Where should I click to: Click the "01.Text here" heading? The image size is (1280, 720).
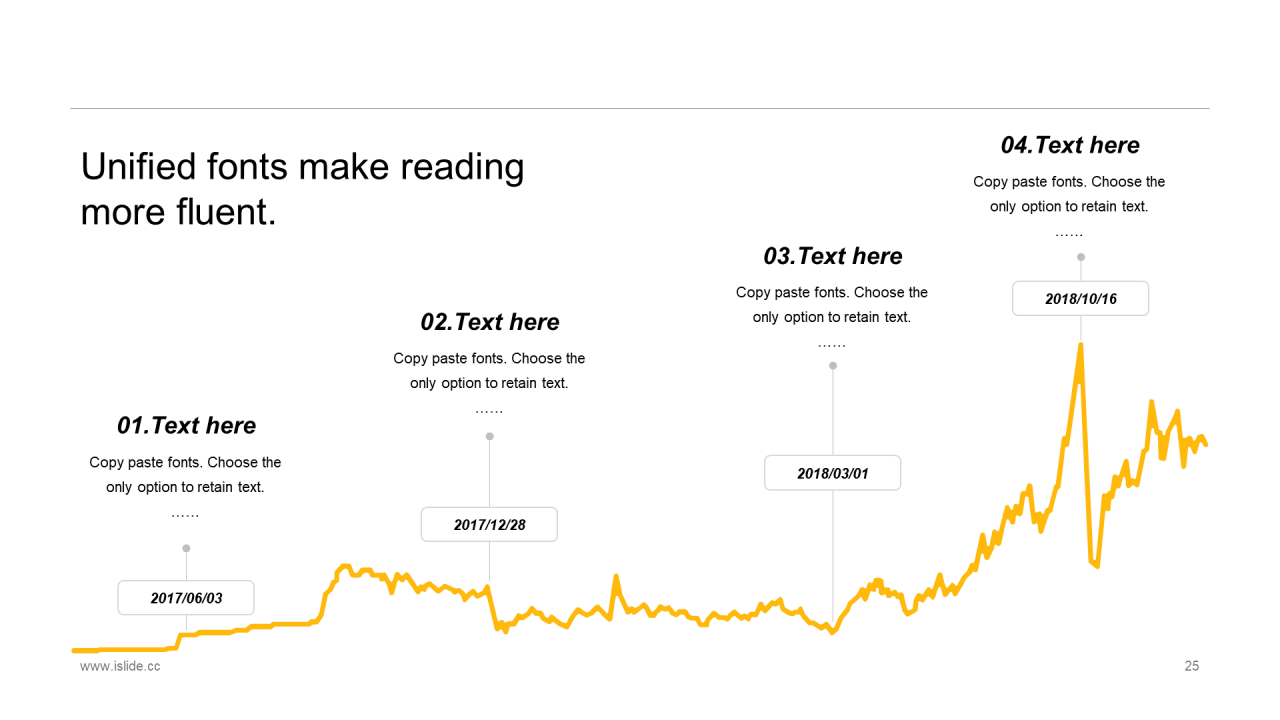[x=186, y=425]
